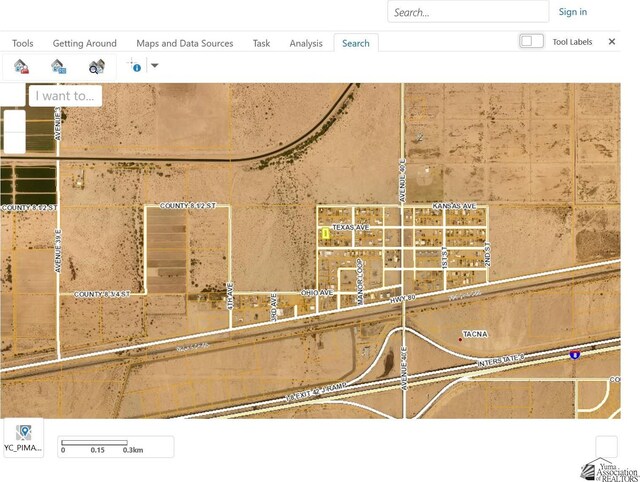This screenshot has width=640, height=482.
Task: Click the yellow highlighted parcel on map
Action: click(x=326, y=233)
